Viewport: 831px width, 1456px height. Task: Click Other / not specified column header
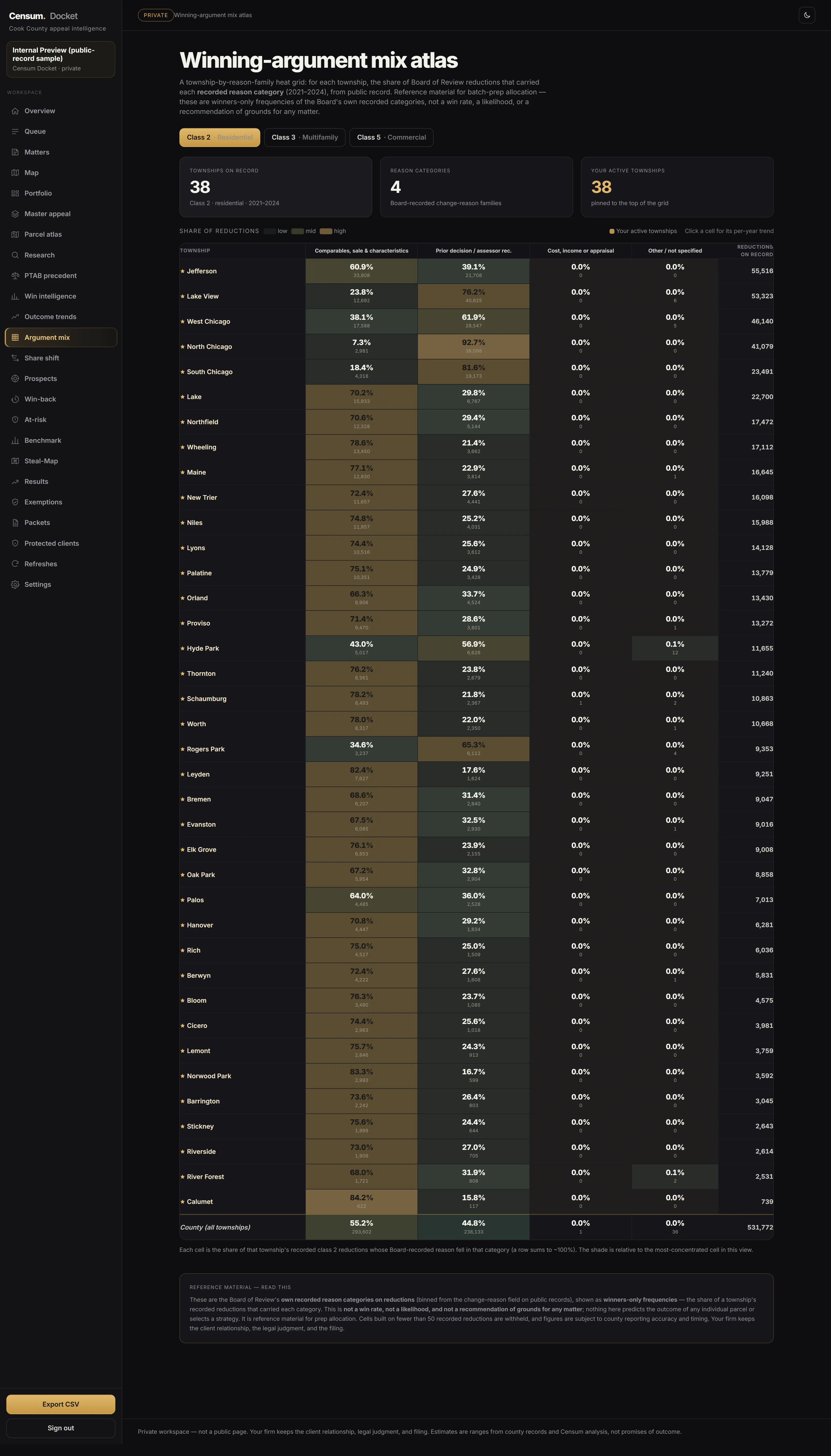tap(675, 251)
